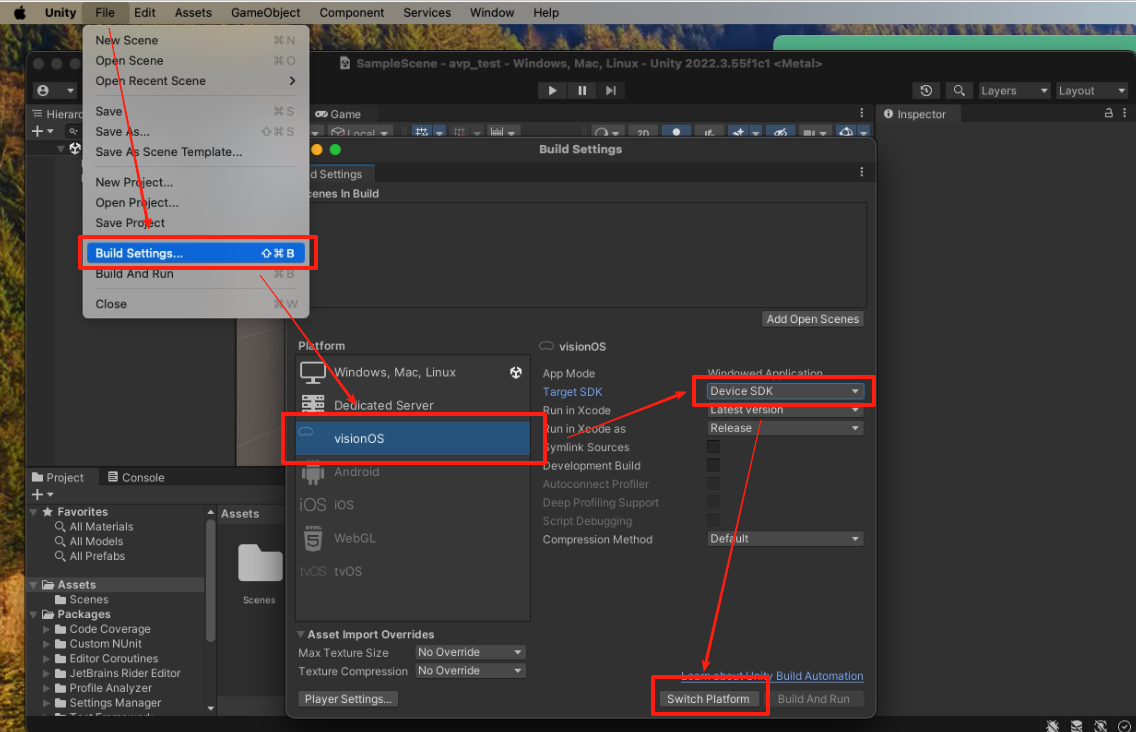Click the Inspector lock icon

1108,113
